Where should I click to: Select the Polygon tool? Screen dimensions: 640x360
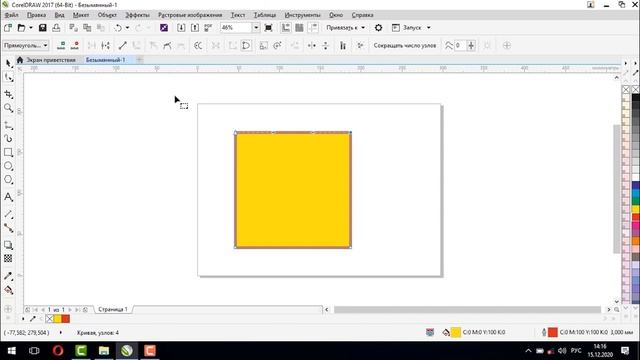[x=8, y=180]
